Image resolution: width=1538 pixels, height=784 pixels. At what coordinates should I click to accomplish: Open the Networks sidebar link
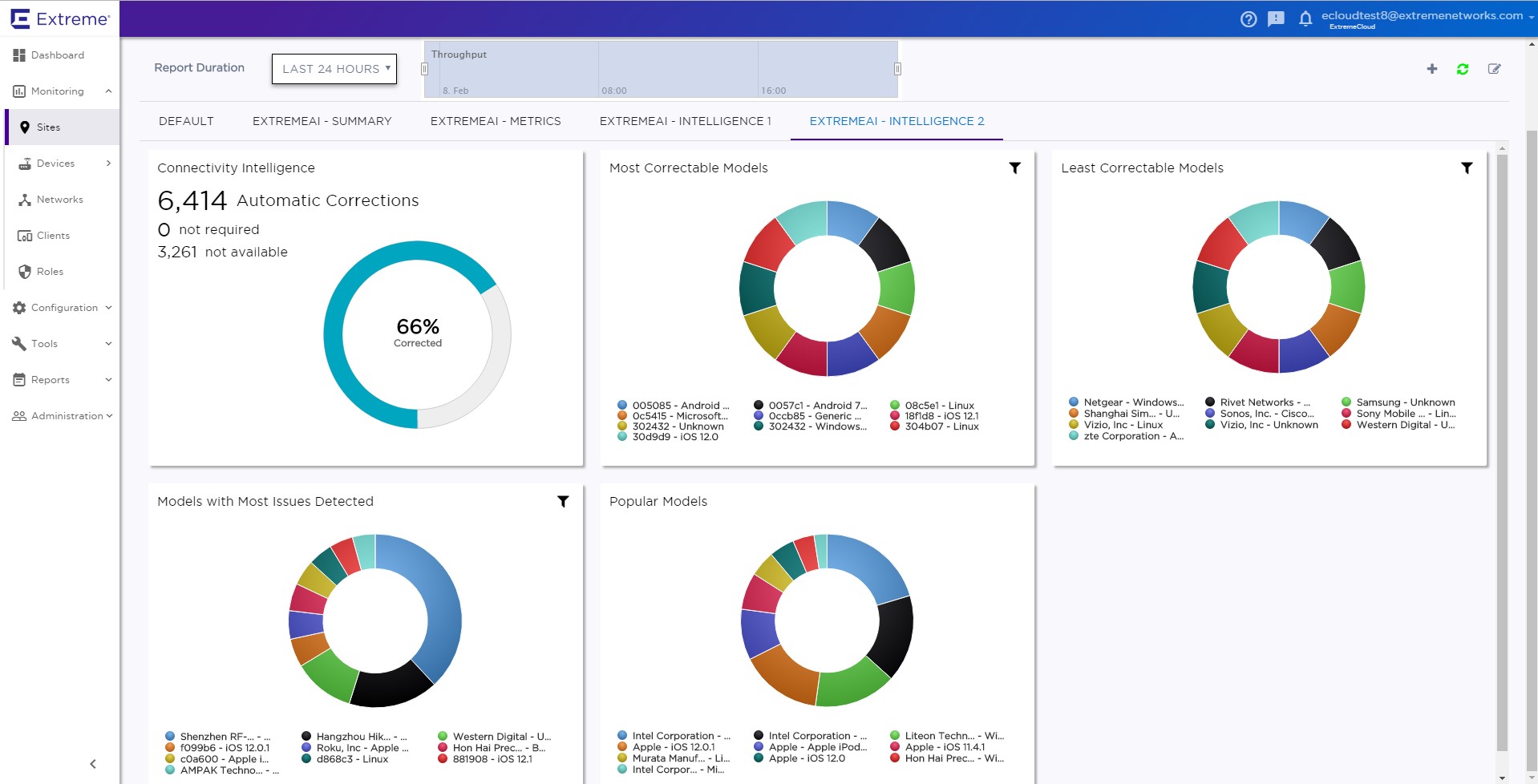(x=60, y=200)
